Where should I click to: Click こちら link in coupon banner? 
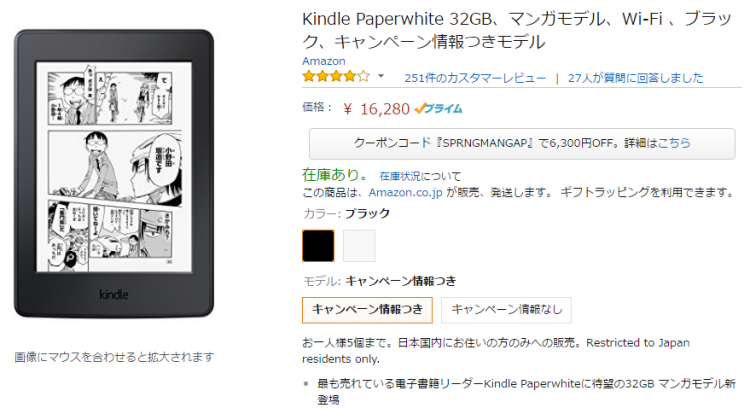tap(674, 143)
